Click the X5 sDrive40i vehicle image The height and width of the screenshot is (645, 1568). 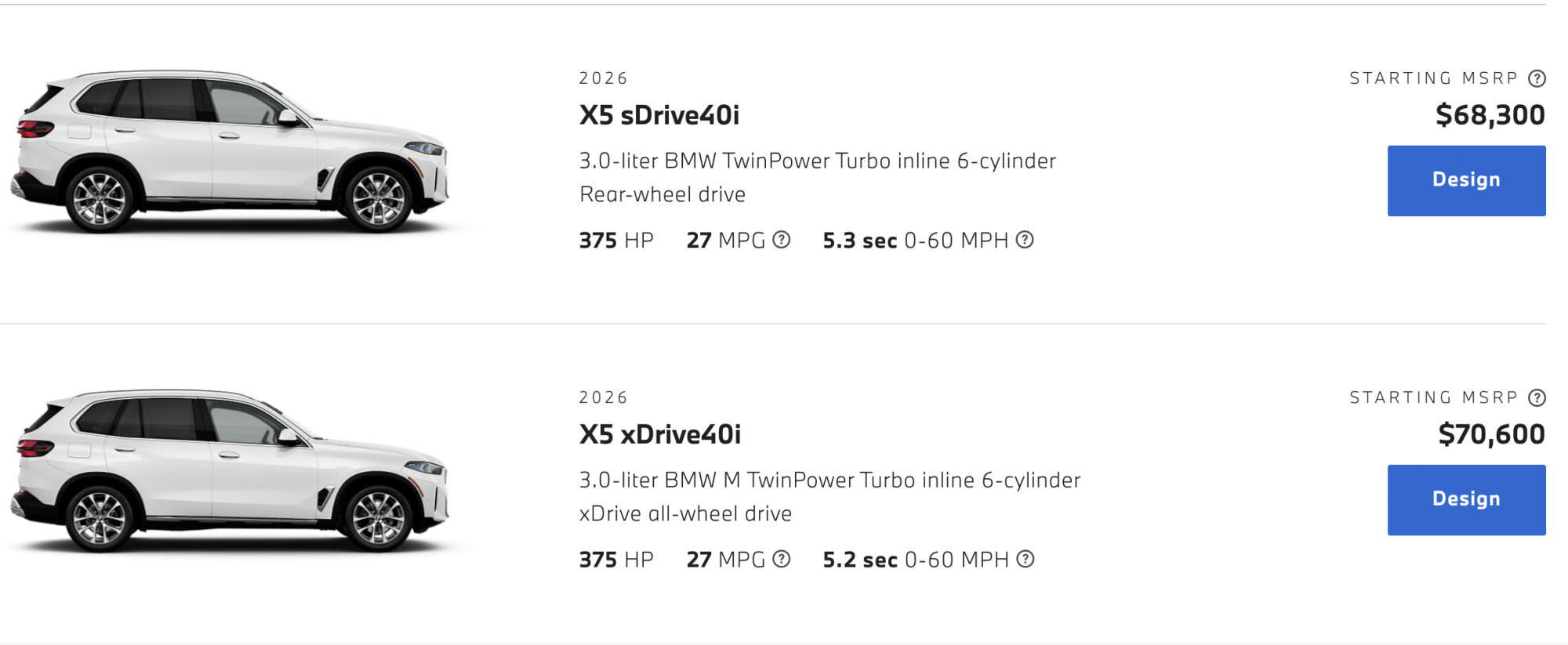click(231, 153)
